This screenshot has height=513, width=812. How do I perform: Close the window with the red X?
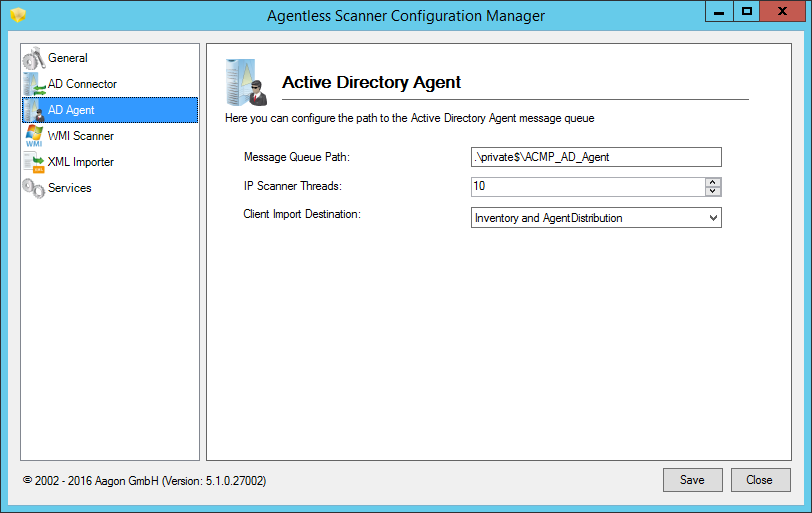pyautogui.click(x=782, y=11)
